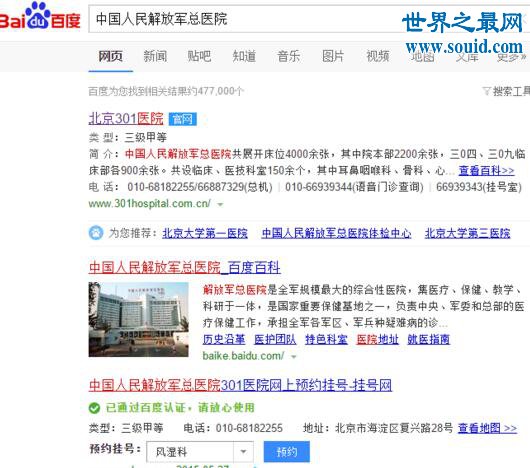Open the 医院地址 sublink

(377, 339)
